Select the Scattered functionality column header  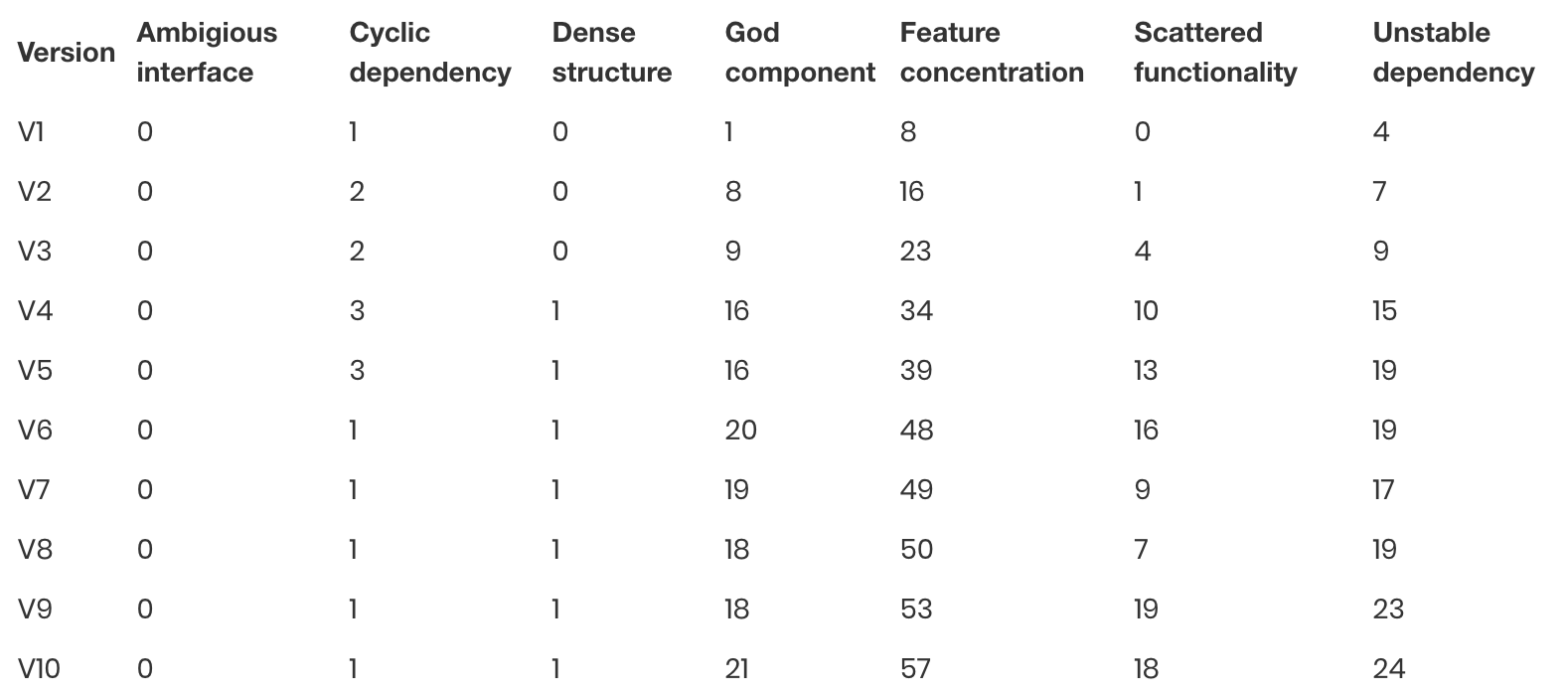1214,53
